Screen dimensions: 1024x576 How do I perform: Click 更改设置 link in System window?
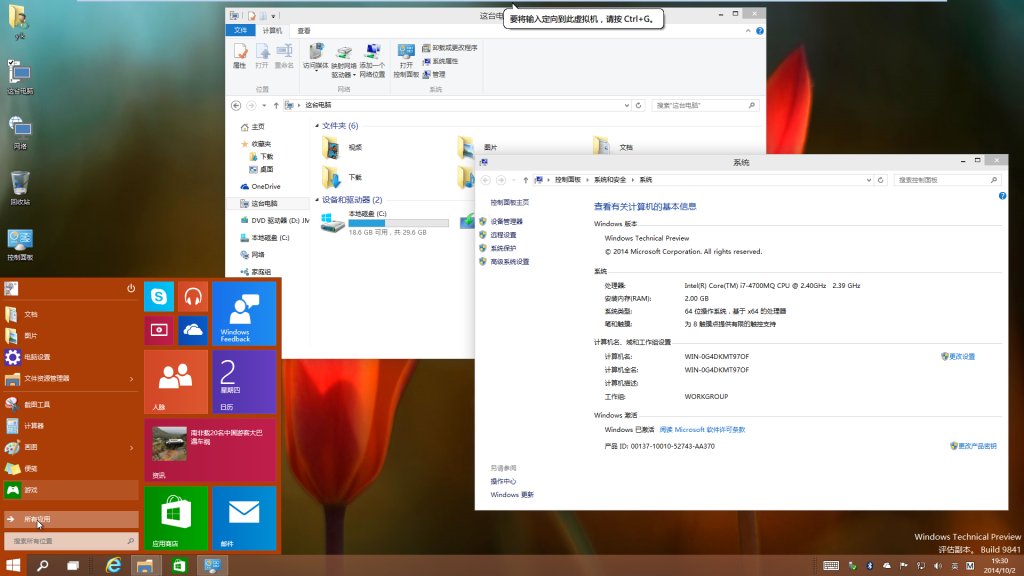point(961,357)
